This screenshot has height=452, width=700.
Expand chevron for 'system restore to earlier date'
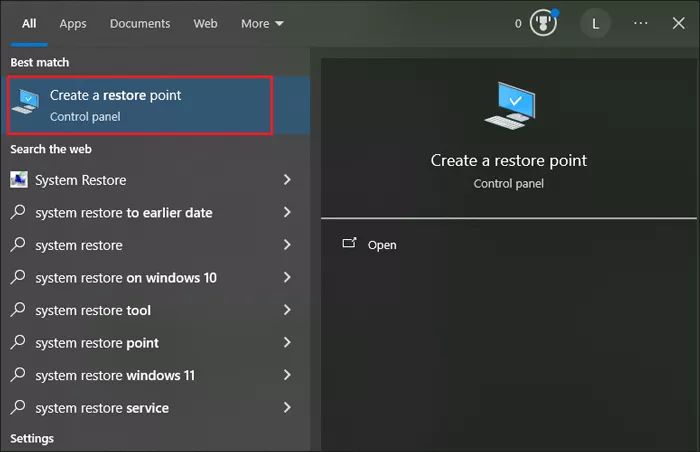tap(287, 212)
